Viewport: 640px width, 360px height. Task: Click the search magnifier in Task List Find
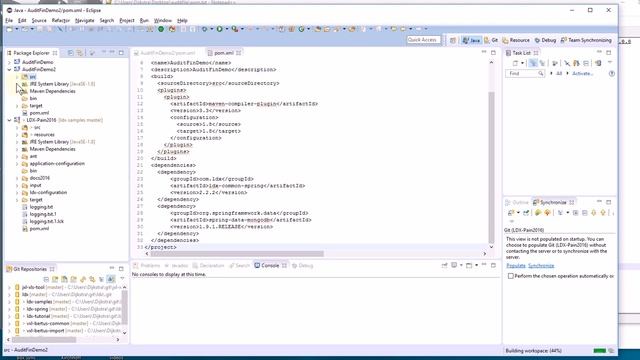click(540, 73)
